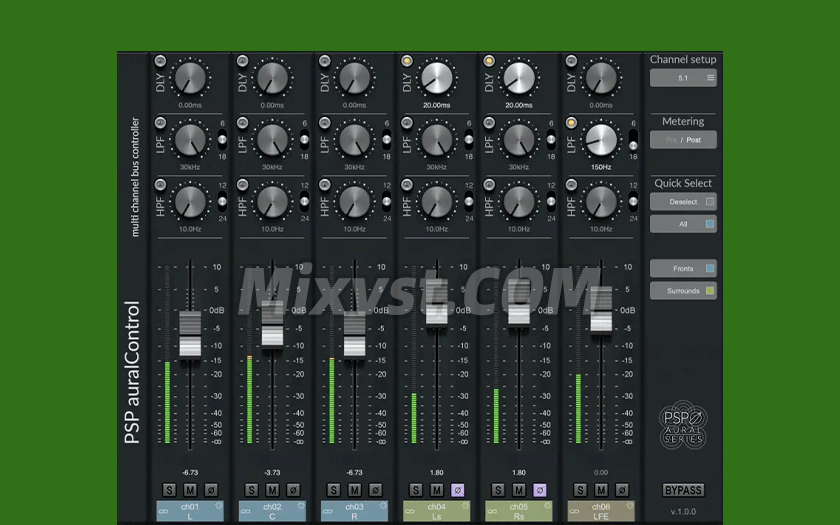Switch metering to Pre / Post

[x=683, y=140]
